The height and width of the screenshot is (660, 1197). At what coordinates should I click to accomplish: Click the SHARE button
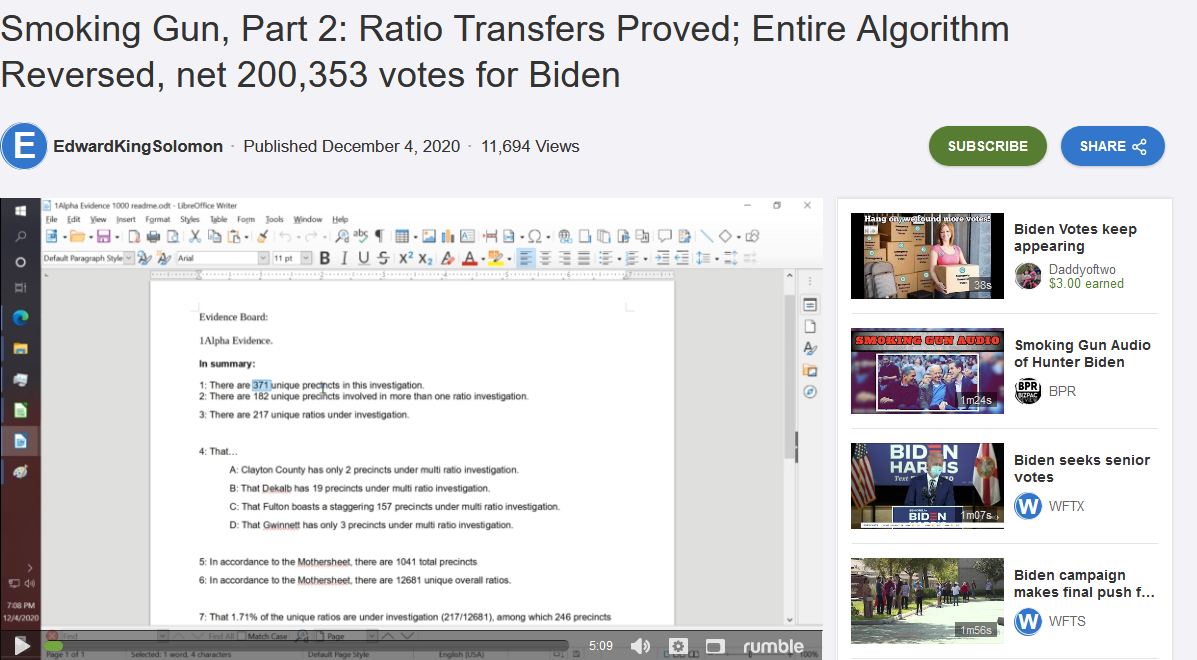point(1112,146)
